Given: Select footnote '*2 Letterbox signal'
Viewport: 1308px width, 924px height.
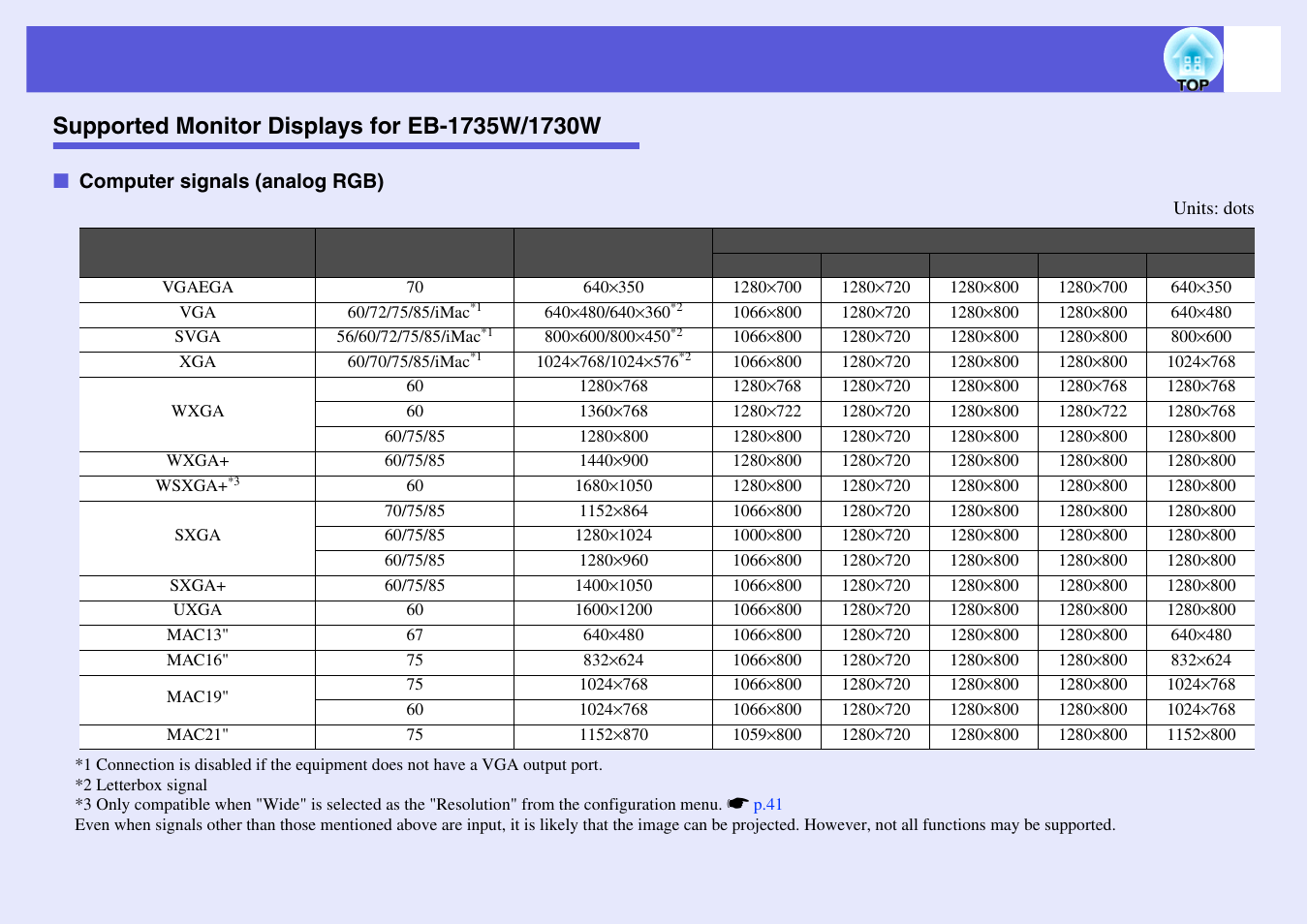Looking at the screenshot, I should click(x=141, y=785).
